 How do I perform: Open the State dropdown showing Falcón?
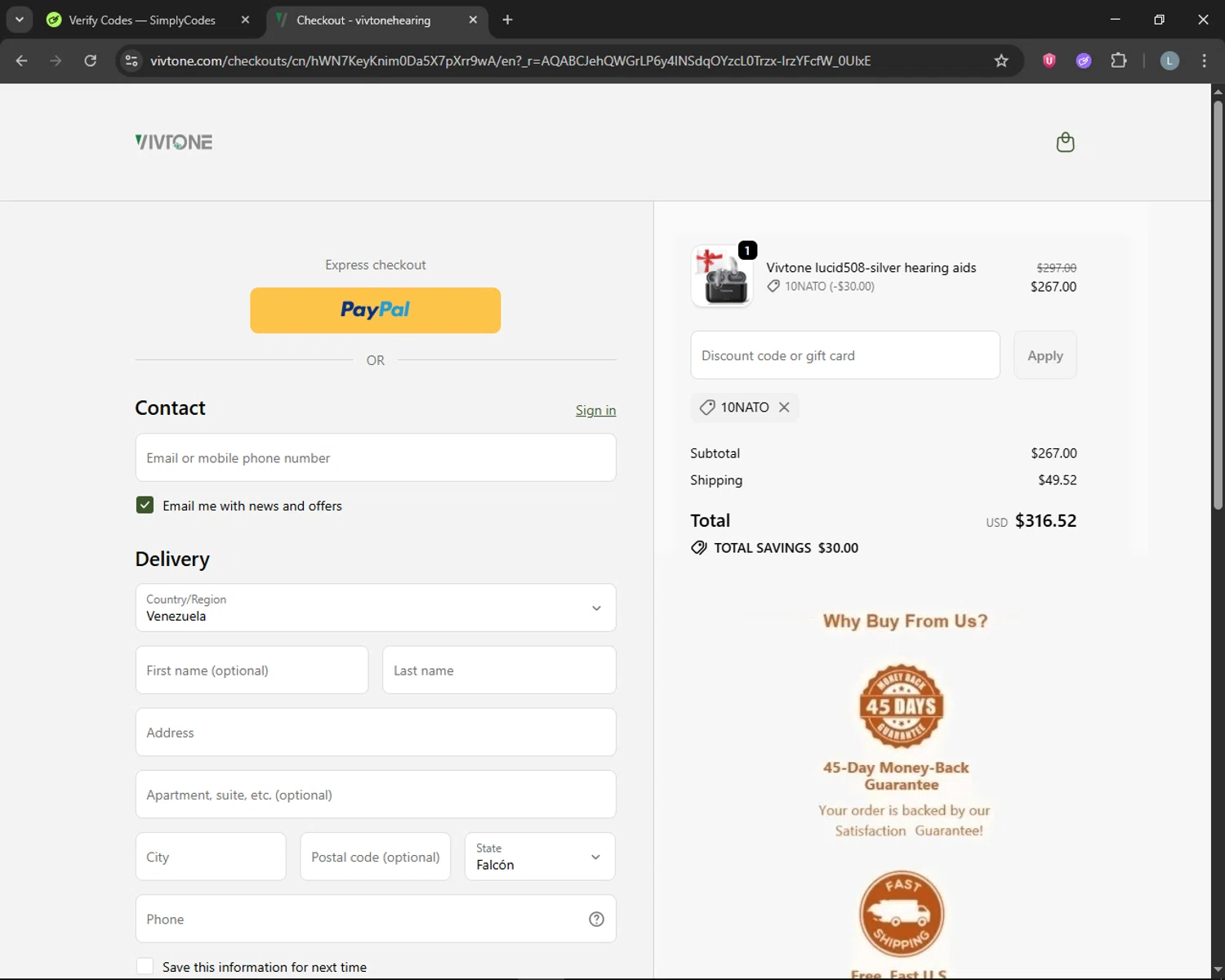tap(540, 857)
